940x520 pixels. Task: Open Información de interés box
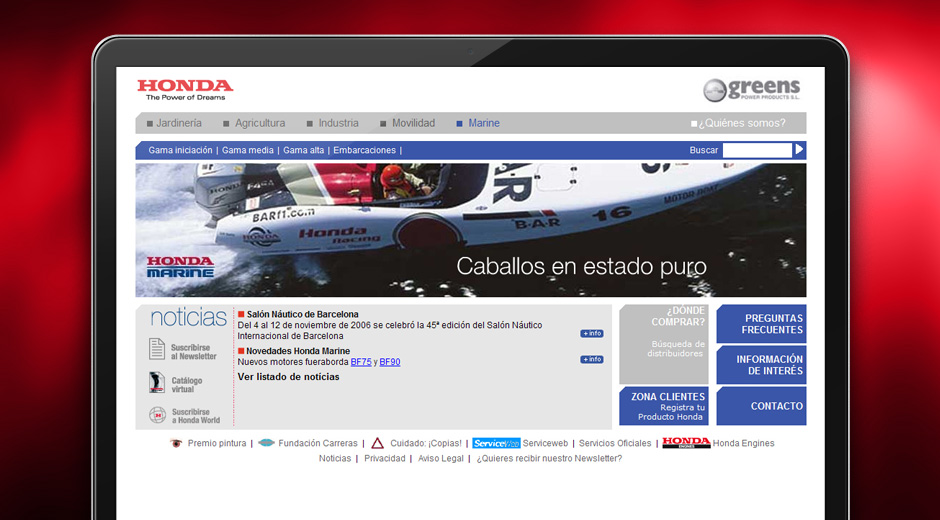pos(761,365)
